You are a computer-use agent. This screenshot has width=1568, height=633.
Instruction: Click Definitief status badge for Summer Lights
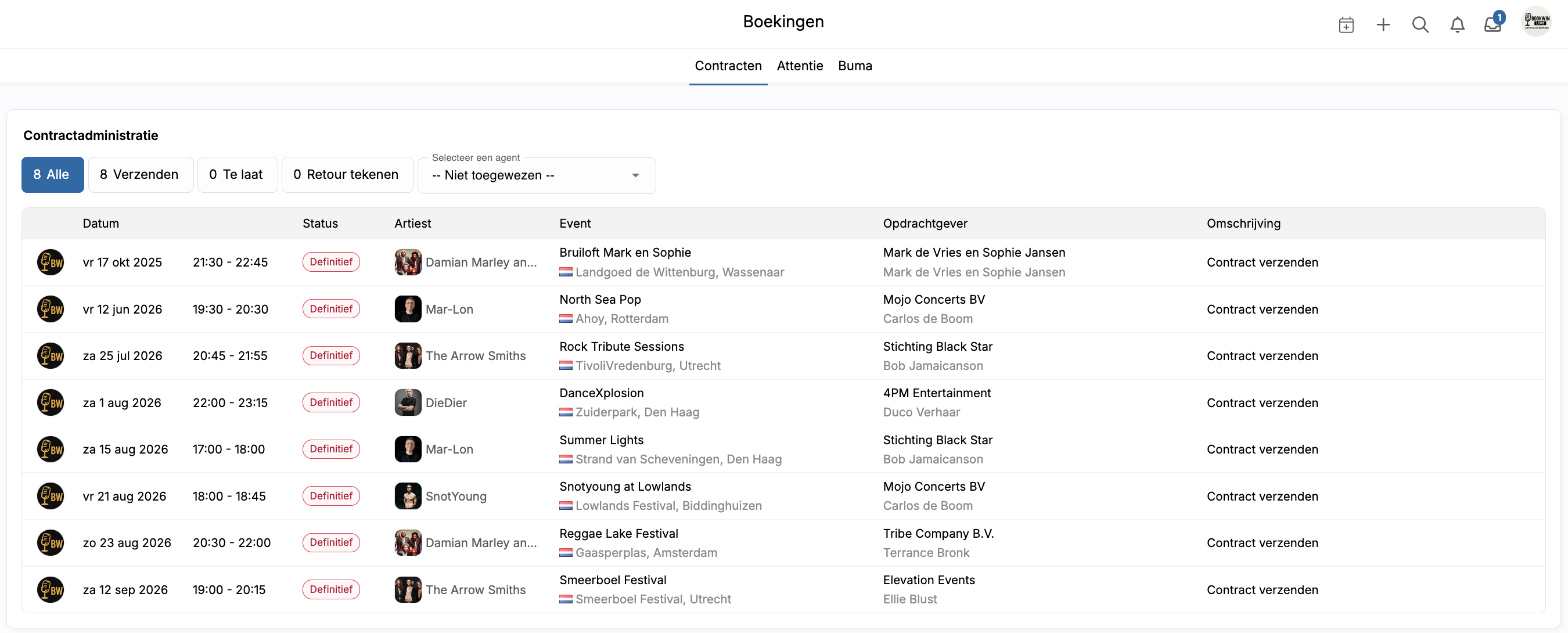[331, 449]
